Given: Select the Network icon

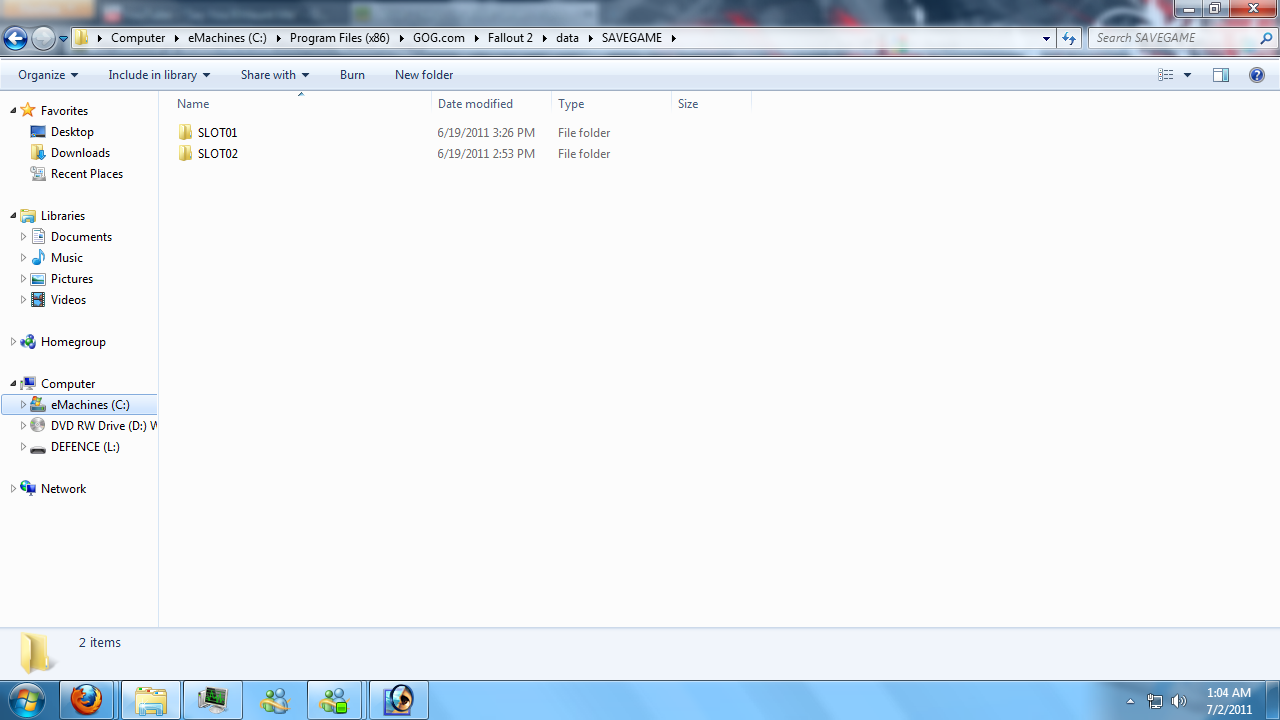Looking at the screenshot, I should pos(28,489).
